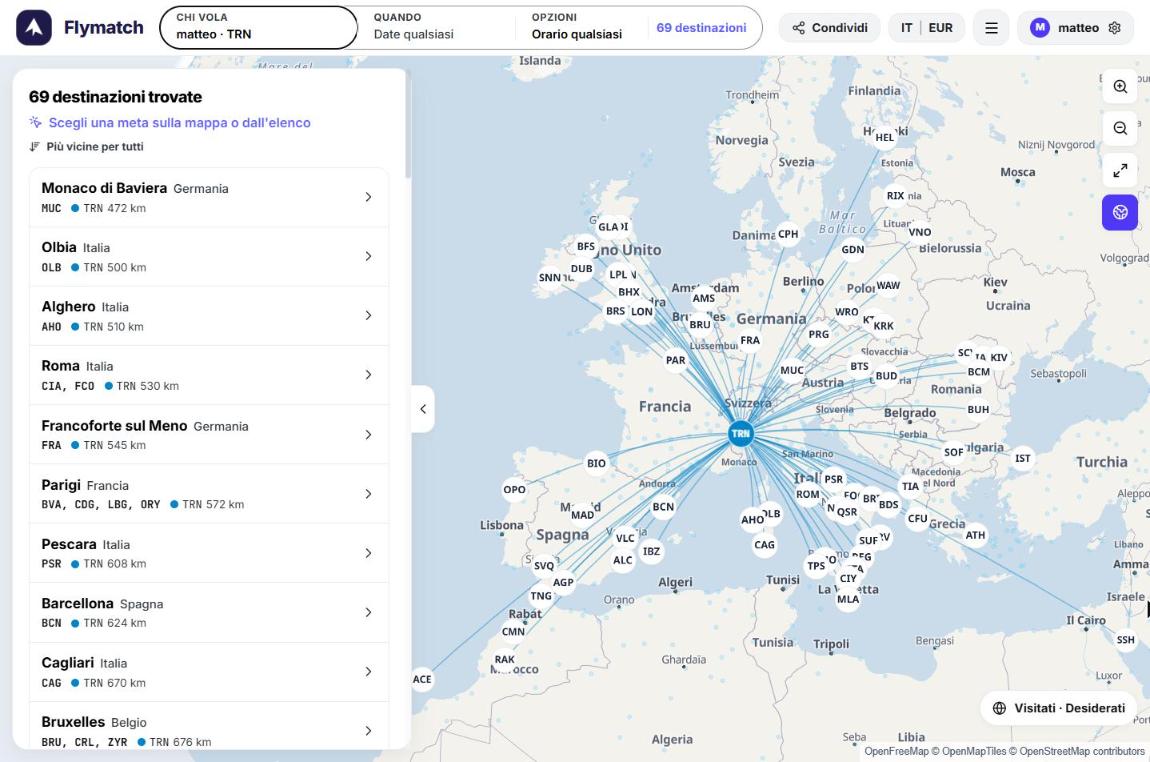The width and height of the screenshot is (1150, 762).
Task: Expand the Roma row chevron
Action: 368,375
